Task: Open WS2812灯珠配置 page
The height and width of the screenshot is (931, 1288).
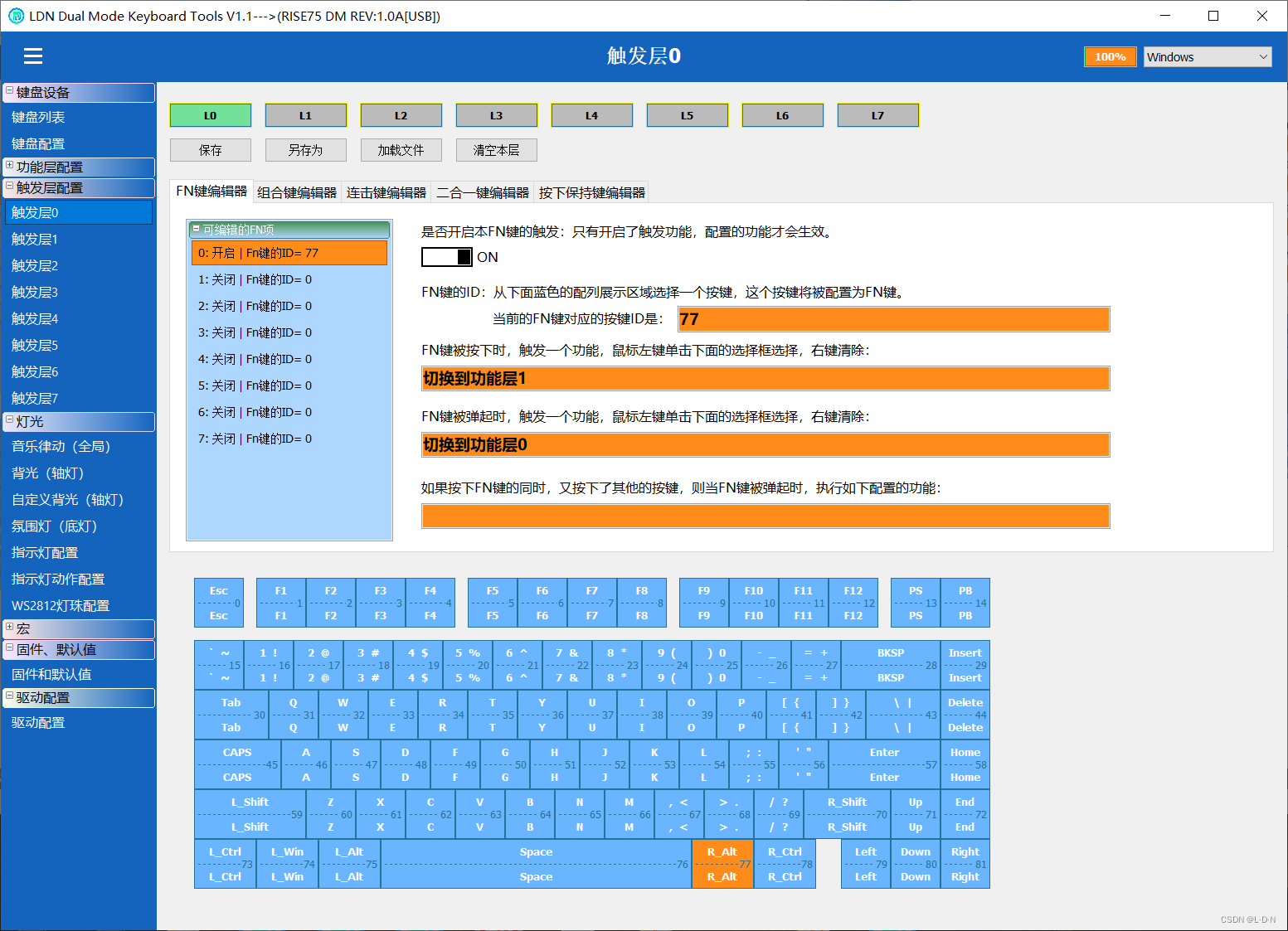Action: click(78, 606)
